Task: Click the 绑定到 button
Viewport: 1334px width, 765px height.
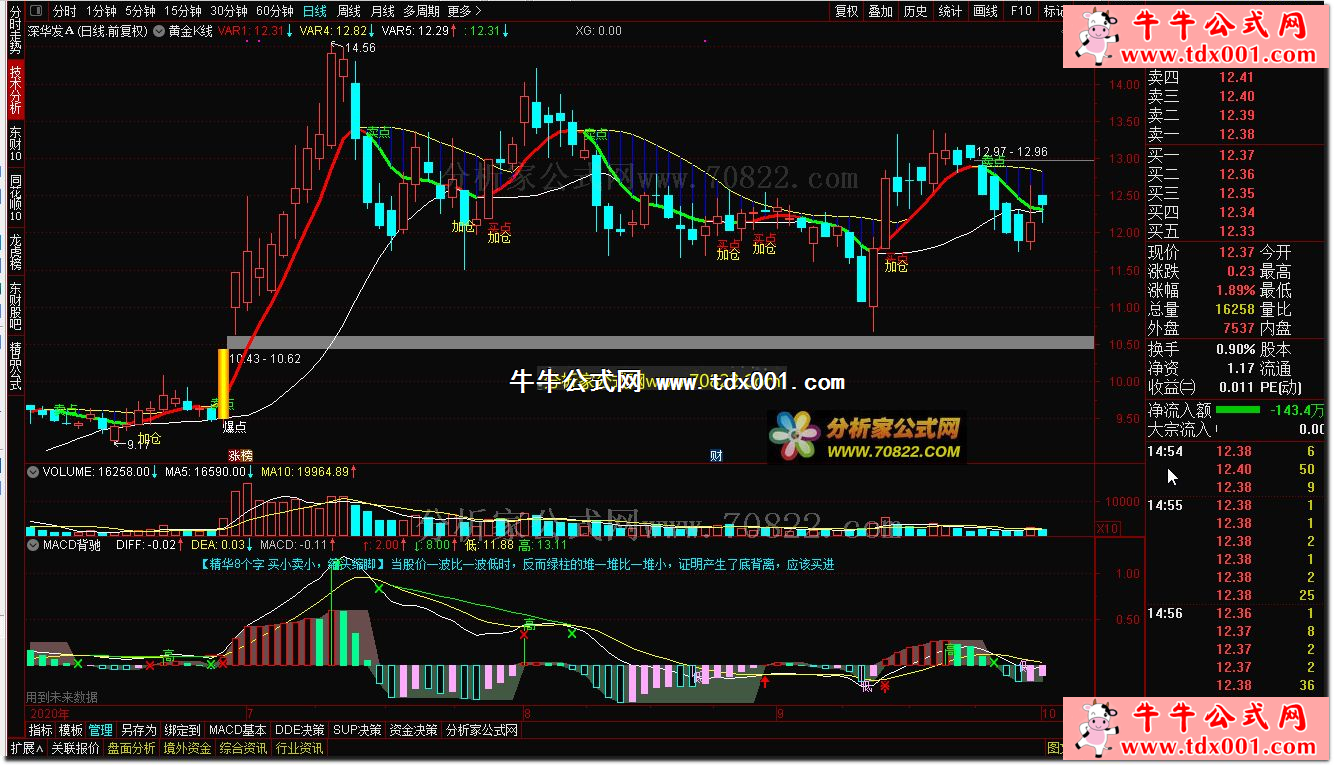Action: [x=182, y=730]
